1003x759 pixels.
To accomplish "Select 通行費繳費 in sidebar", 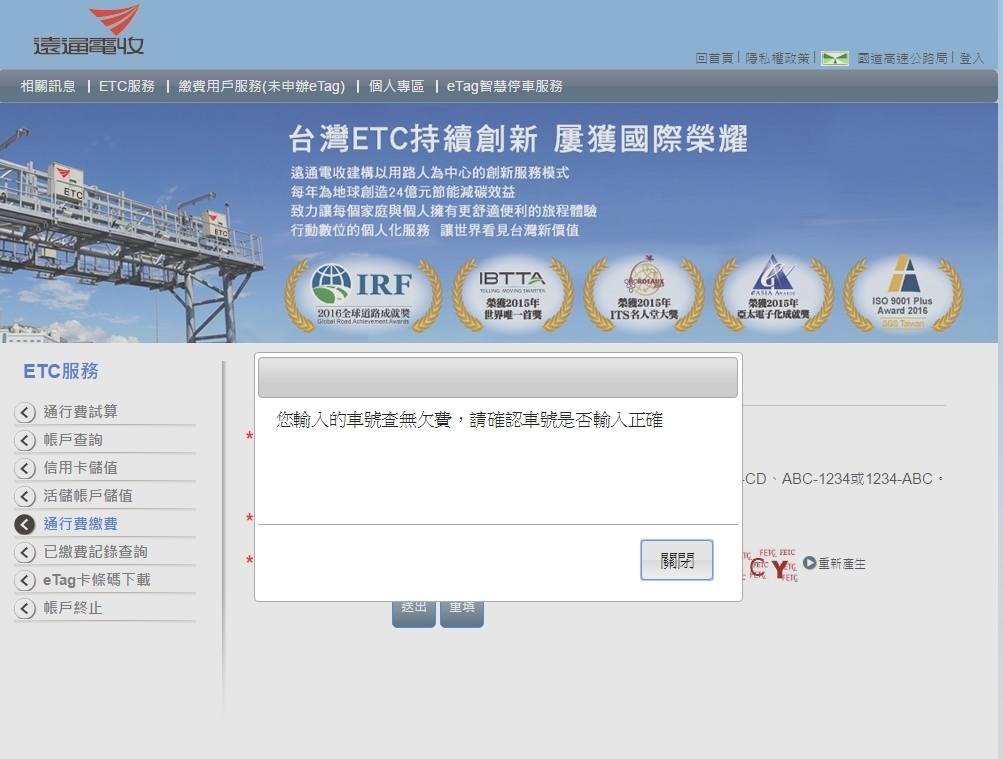I will click(81, 525).
